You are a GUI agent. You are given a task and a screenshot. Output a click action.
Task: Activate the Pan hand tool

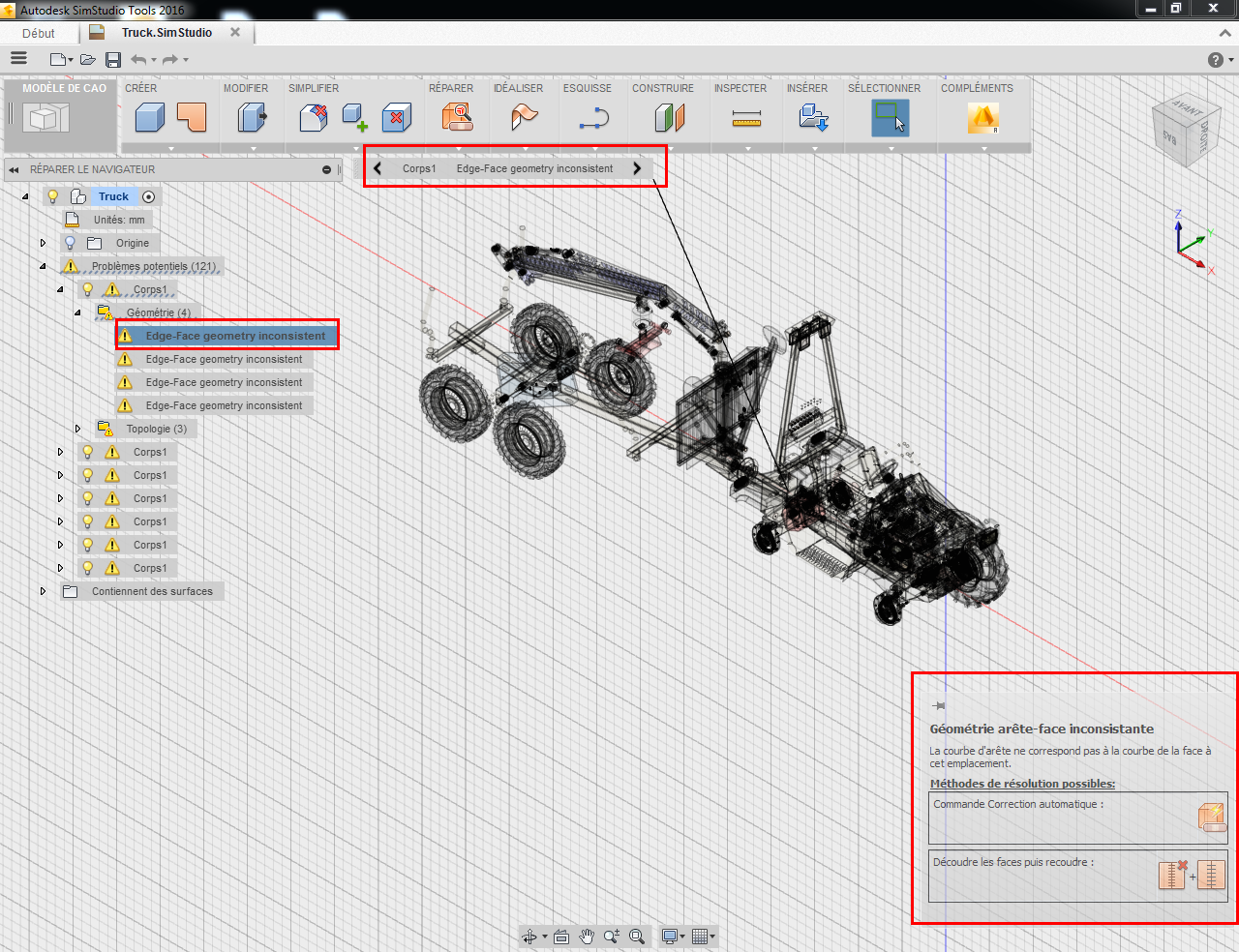(x=587, y=937)
